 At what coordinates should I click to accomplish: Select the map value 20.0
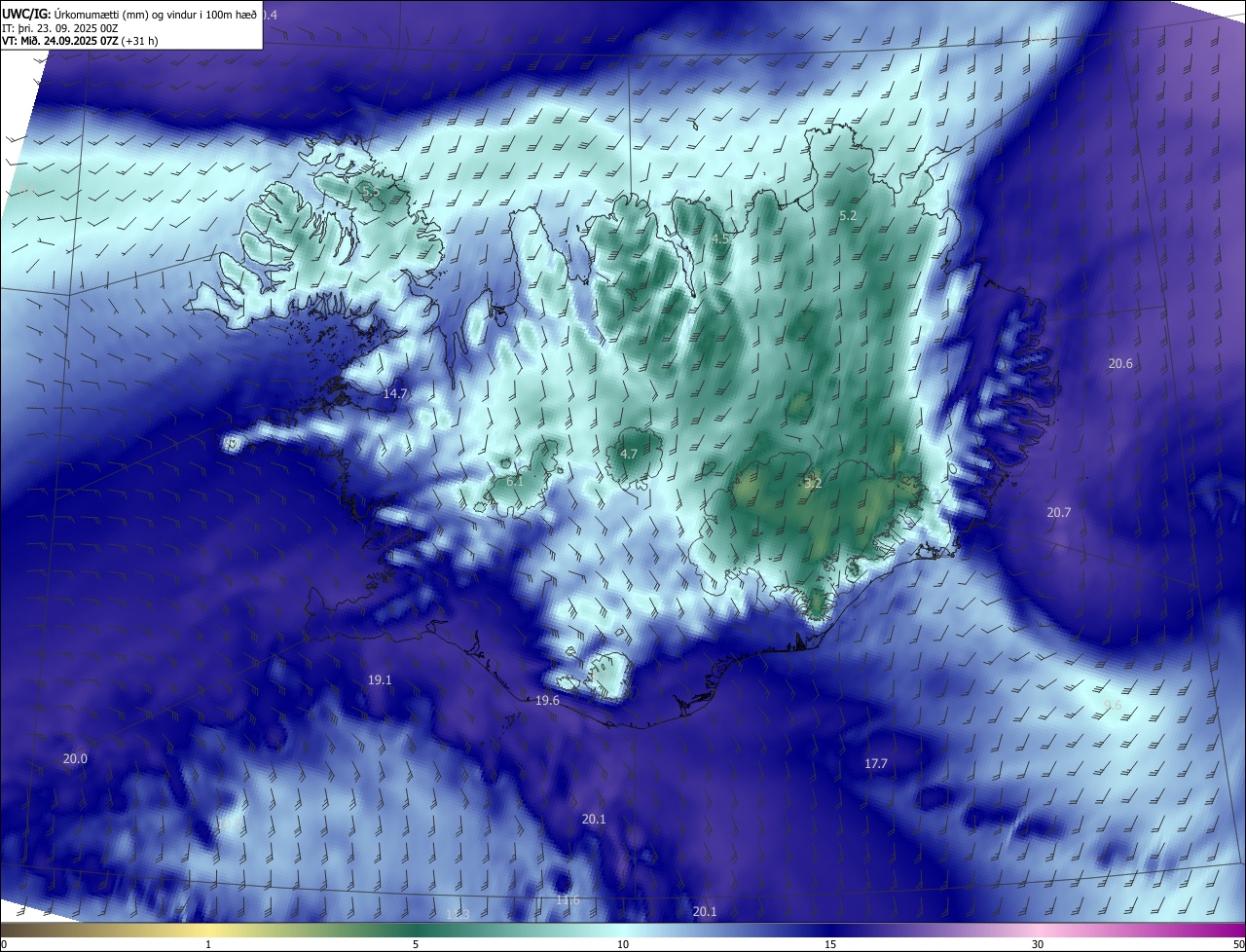click(75, 759)
